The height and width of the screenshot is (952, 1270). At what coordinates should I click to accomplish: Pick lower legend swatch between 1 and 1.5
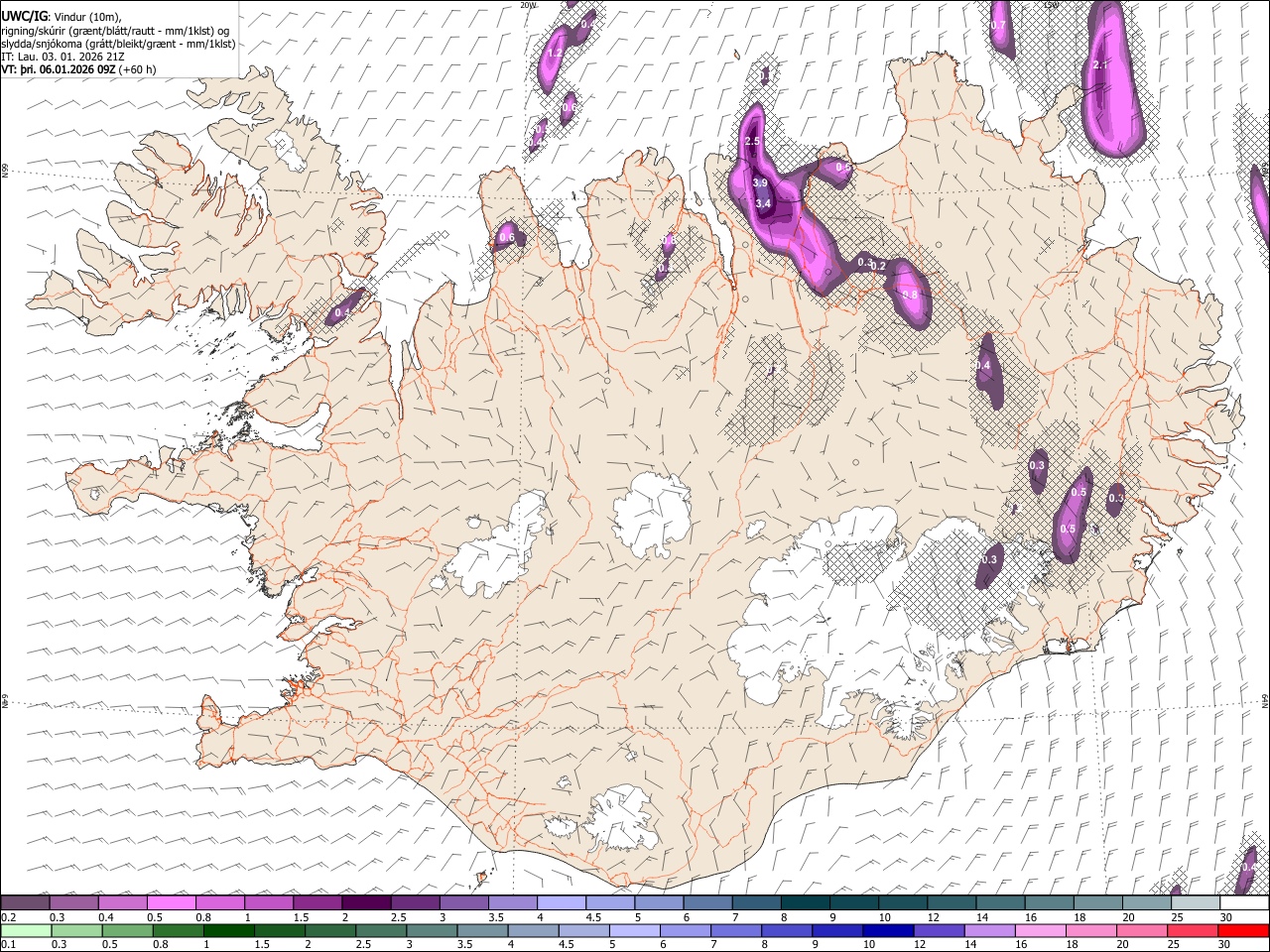(228, 930)
